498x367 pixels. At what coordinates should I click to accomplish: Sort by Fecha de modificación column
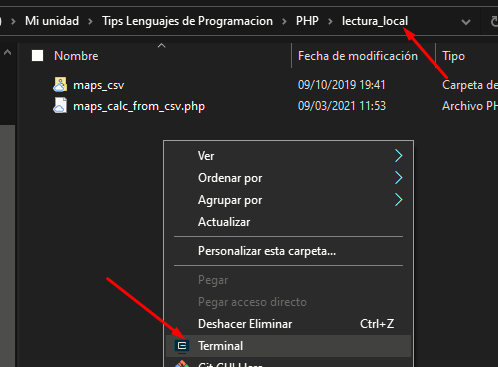click(x=358, y=56)
